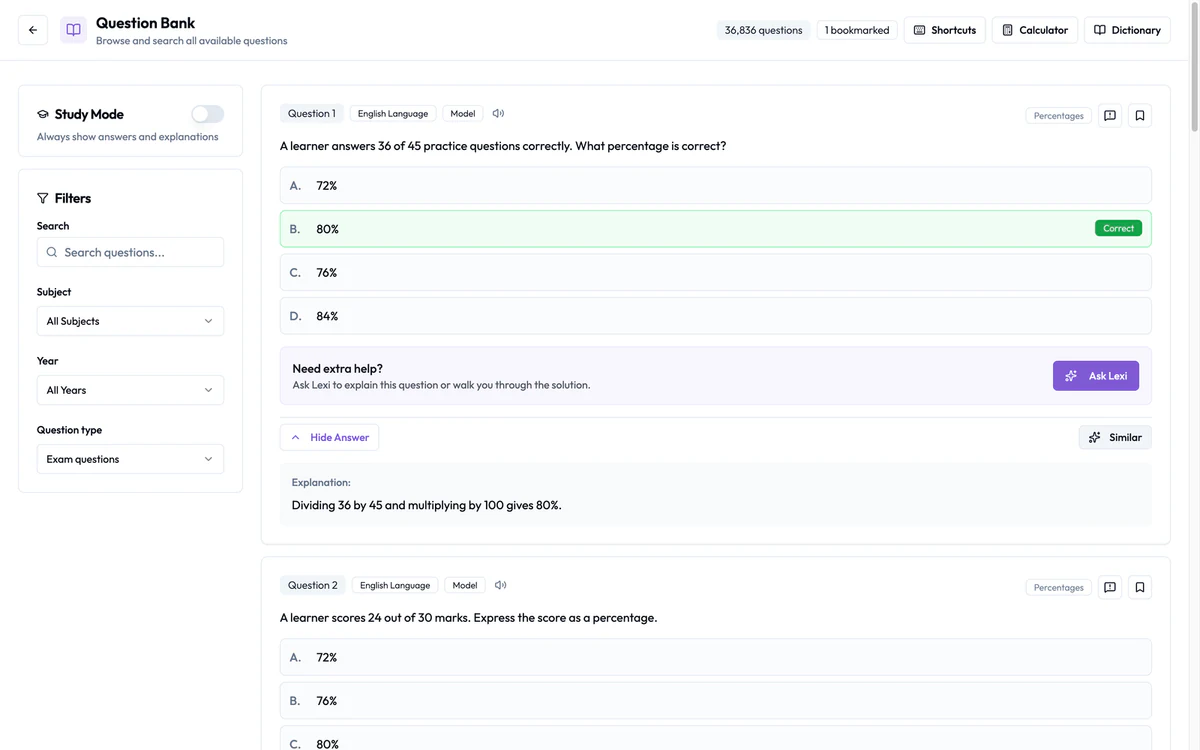Select option C 76% in Question 1
Viewport: 1200px width, 750px height.
click(x=716, y=272)
